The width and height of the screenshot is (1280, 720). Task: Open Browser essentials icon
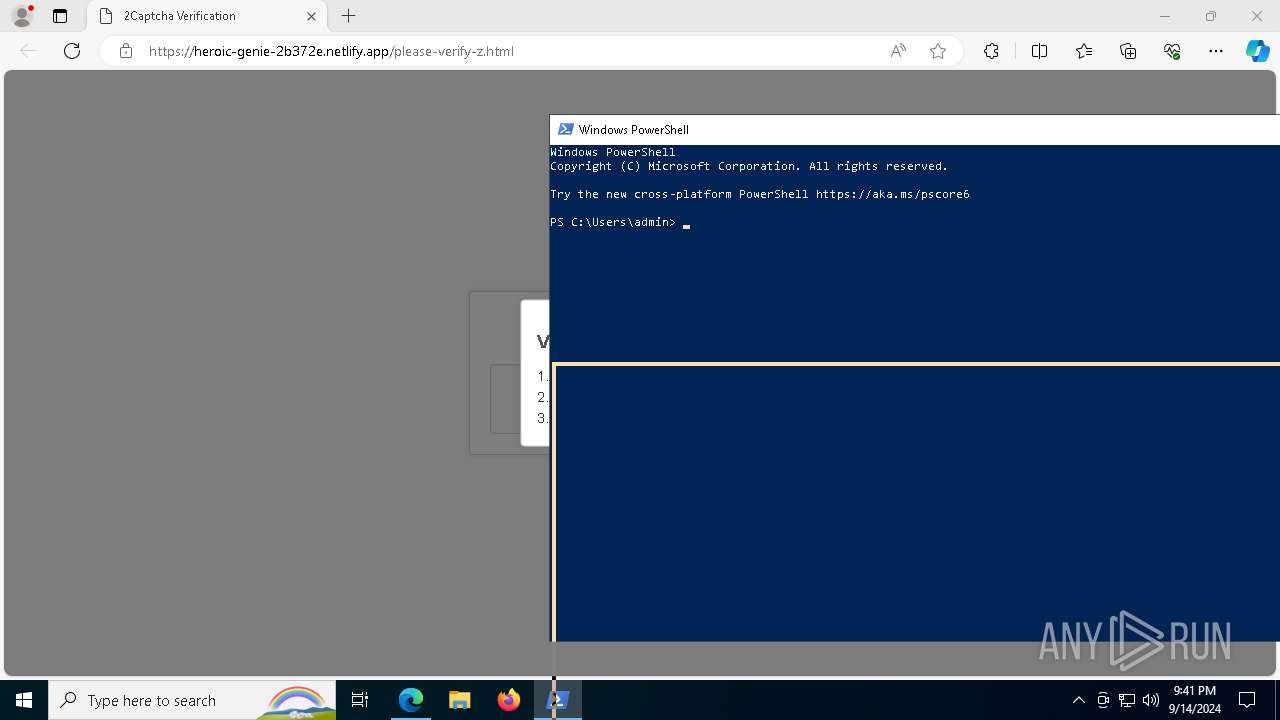click(1172, 51)
